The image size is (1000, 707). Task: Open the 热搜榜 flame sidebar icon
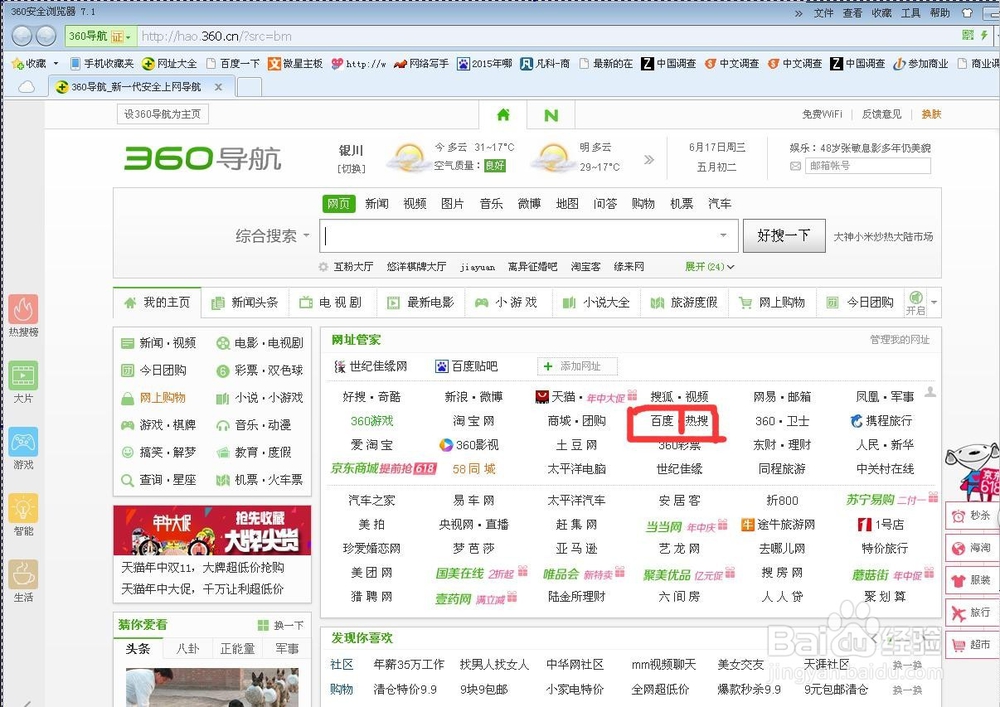[23, 309]
